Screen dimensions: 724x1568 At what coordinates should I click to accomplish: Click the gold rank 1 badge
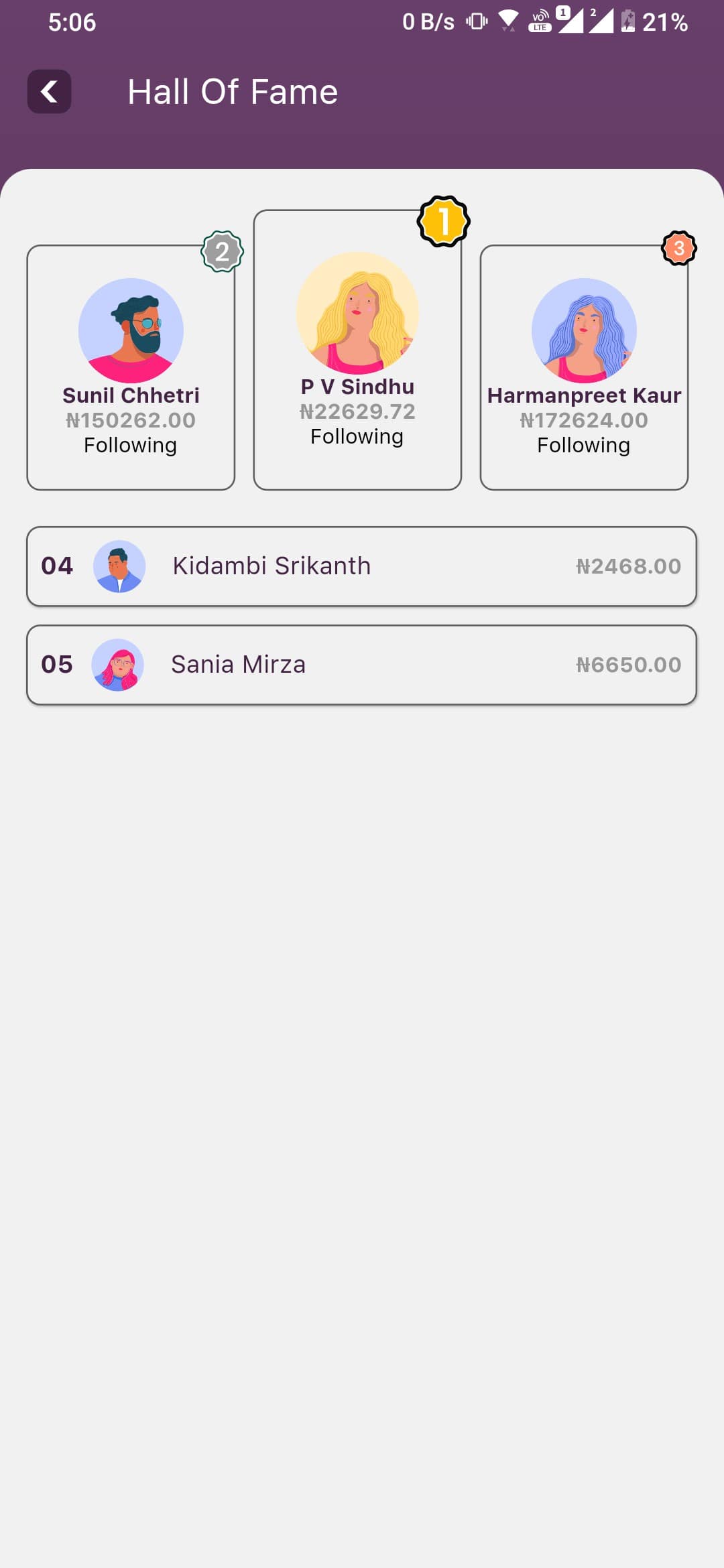pyautogui.click(x=443, y=221)
